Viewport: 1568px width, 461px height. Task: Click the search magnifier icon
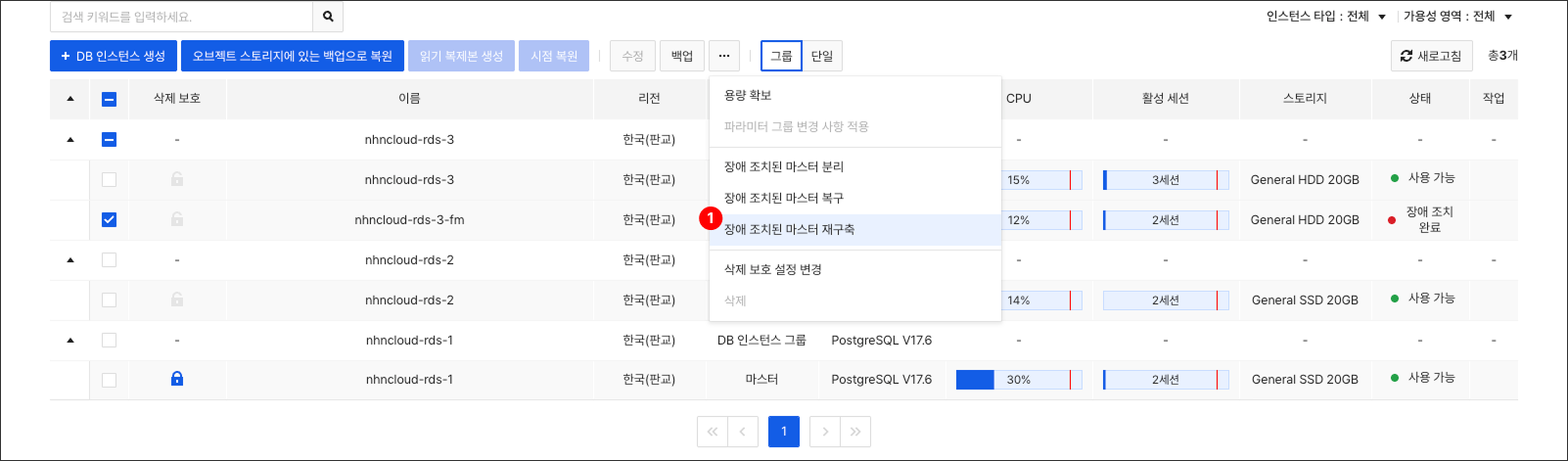click(328, 17)
